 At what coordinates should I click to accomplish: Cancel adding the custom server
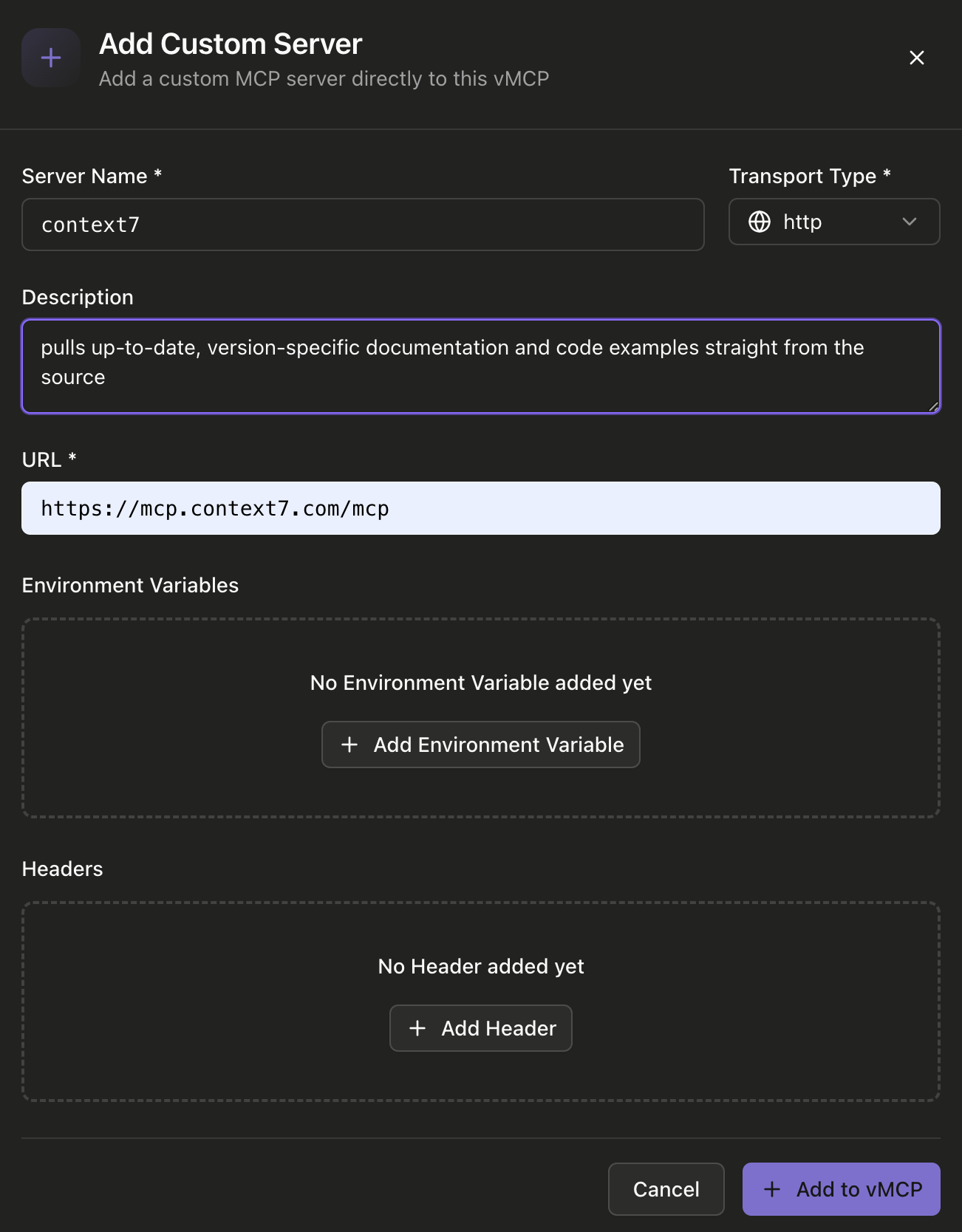(x=666, y=1189)
